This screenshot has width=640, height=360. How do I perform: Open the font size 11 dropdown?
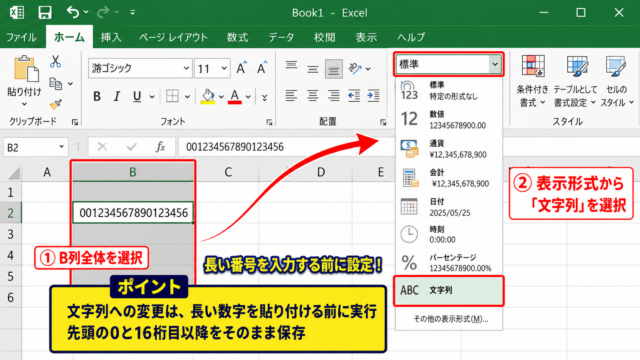(224, 68)
